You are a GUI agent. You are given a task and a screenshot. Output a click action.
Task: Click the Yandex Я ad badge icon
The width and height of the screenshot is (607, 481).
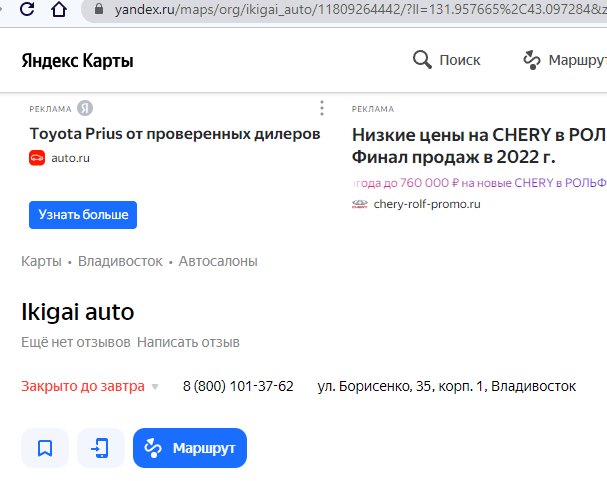pos(85,108)
